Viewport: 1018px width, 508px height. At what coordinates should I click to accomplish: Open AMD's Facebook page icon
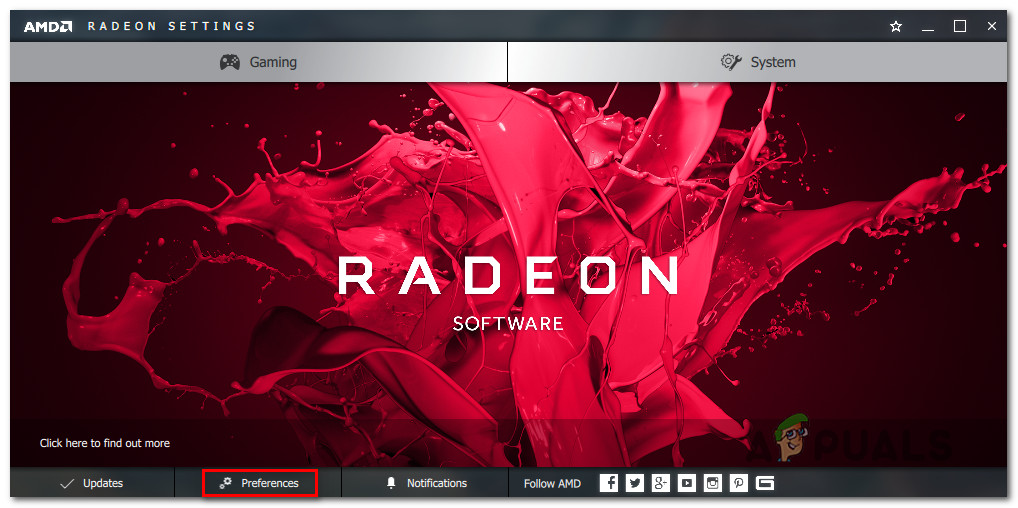coord(609,483)
